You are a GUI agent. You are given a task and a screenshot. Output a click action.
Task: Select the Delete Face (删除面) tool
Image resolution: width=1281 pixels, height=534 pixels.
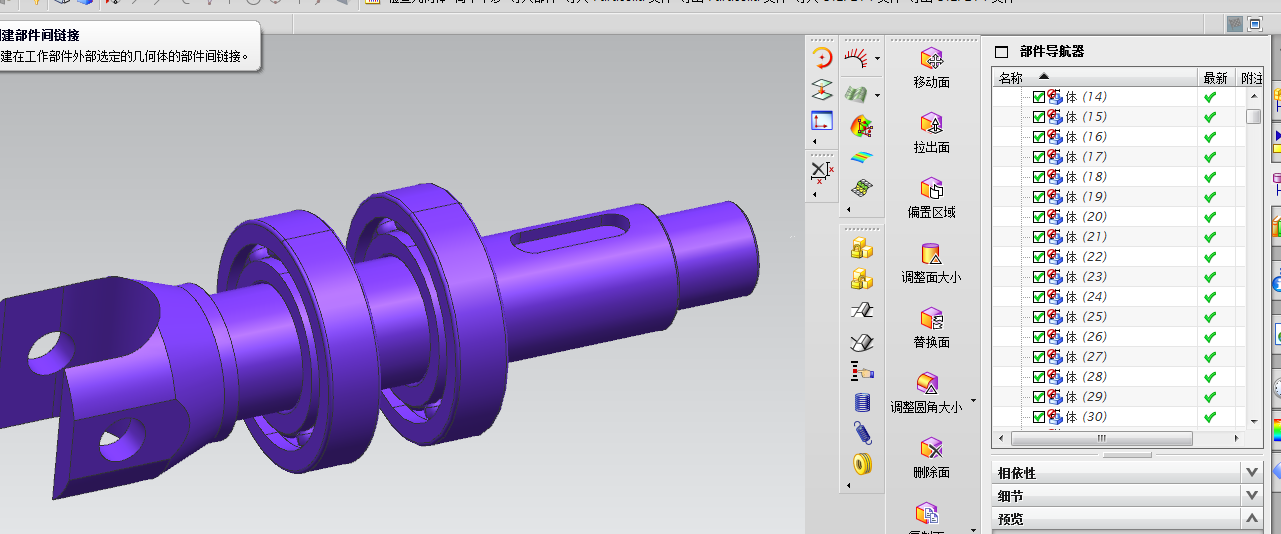click(x=931, y=458)
